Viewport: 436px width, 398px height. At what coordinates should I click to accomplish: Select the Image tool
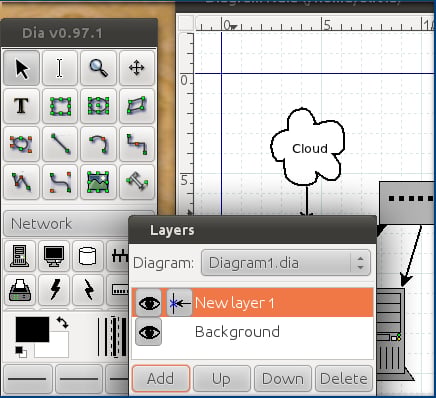[x=98, y=182]
